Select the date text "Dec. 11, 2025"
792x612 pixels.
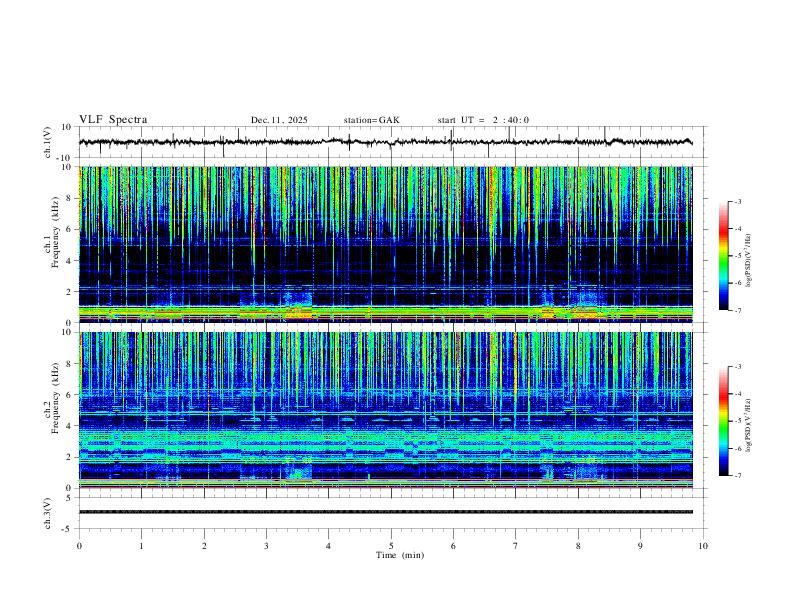(279, 120)
